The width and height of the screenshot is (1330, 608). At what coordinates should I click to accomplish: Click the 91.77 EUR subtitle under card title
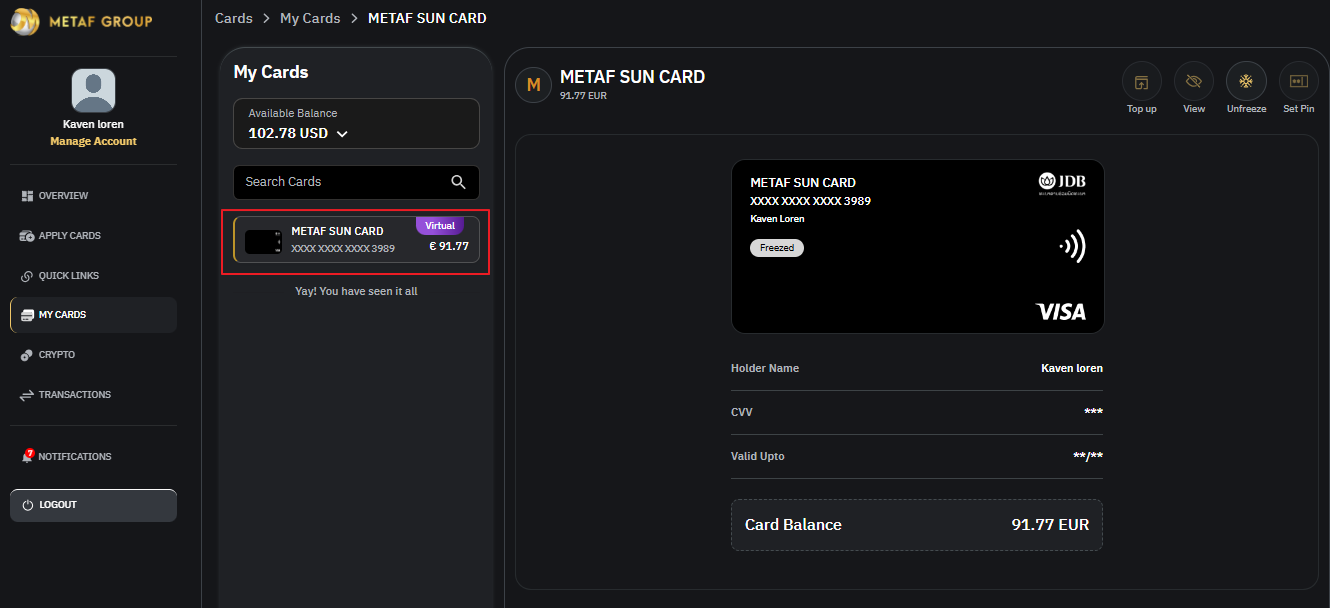click(583, 96)
